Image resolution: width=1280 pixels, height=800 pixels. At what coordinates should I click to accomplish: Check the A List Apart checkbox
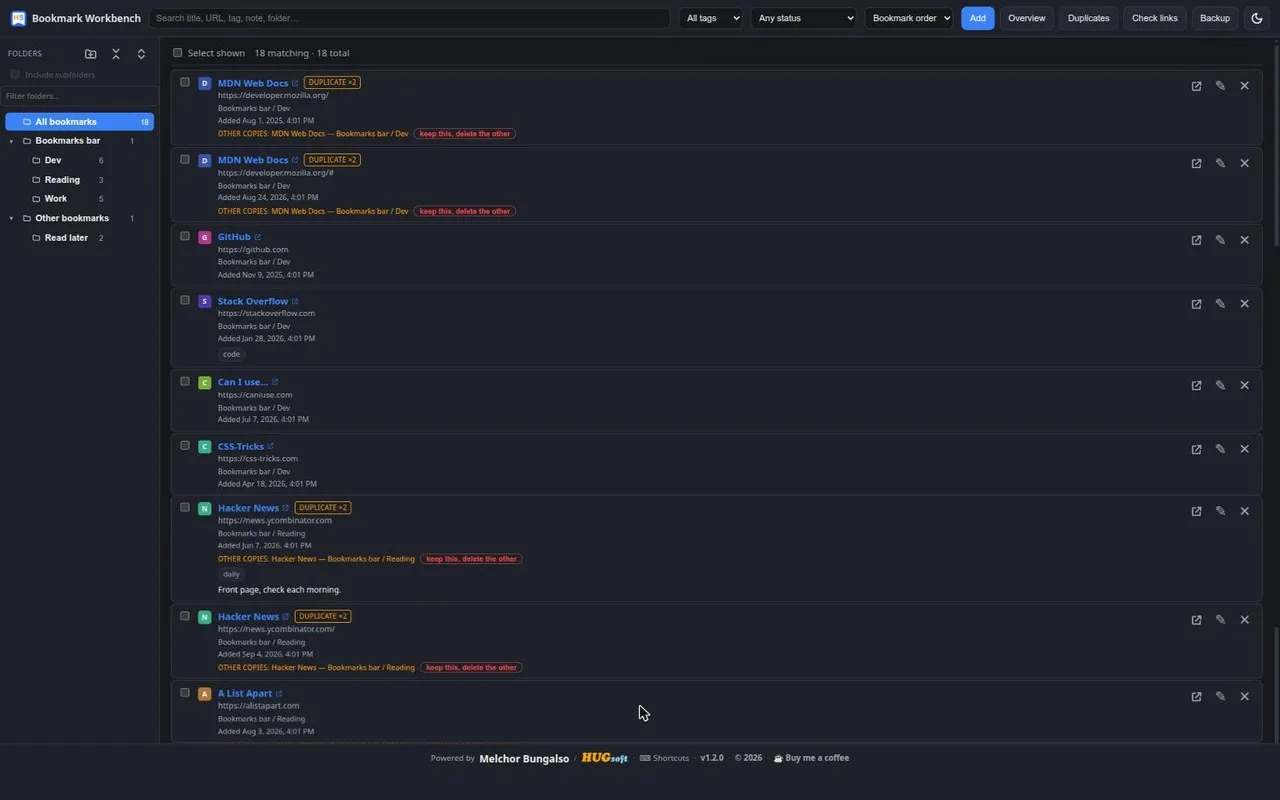(x=185, y=692)
